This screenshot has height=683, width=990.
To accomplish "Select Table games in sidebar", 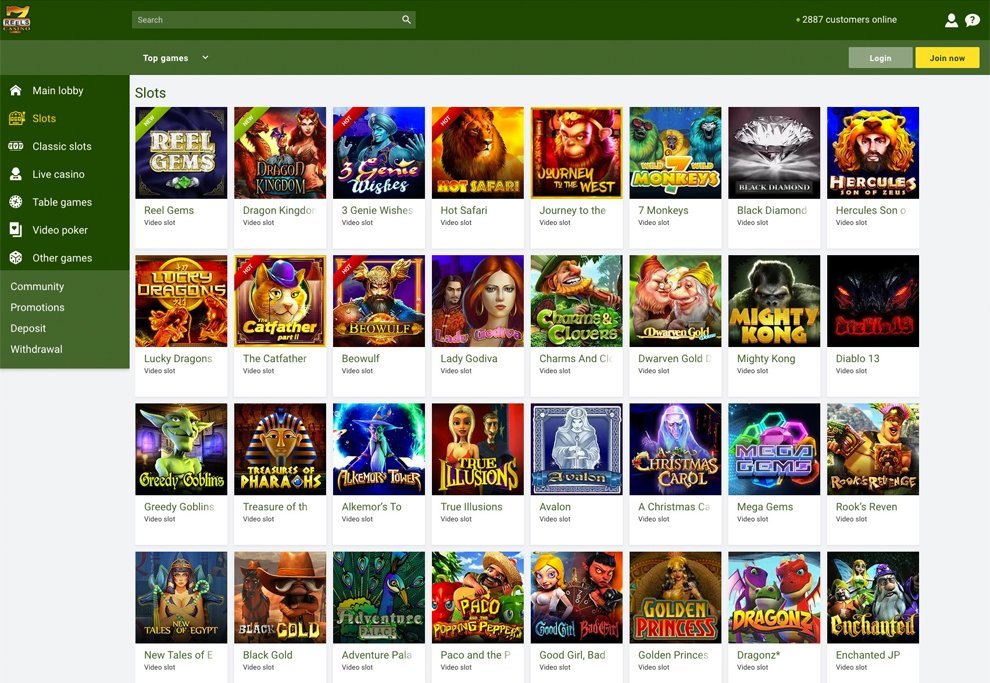I will (x=62, y=202).
